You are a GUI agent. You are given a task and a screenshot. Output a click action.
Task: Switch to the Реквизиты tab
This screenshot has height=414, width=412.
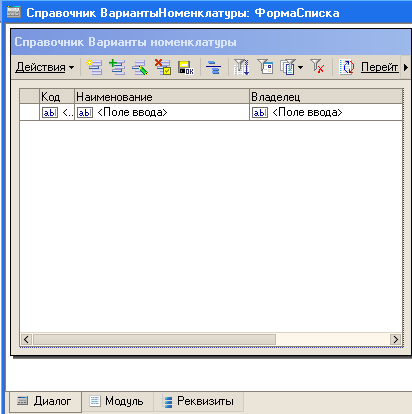(199, 401)
